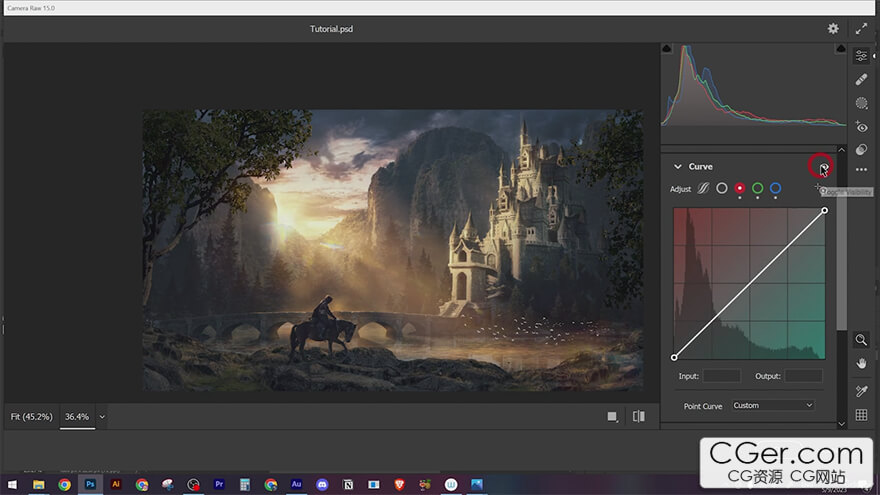Open Brave browser from taskbar
The image size is (880, 495).
(x=400, y=484)
